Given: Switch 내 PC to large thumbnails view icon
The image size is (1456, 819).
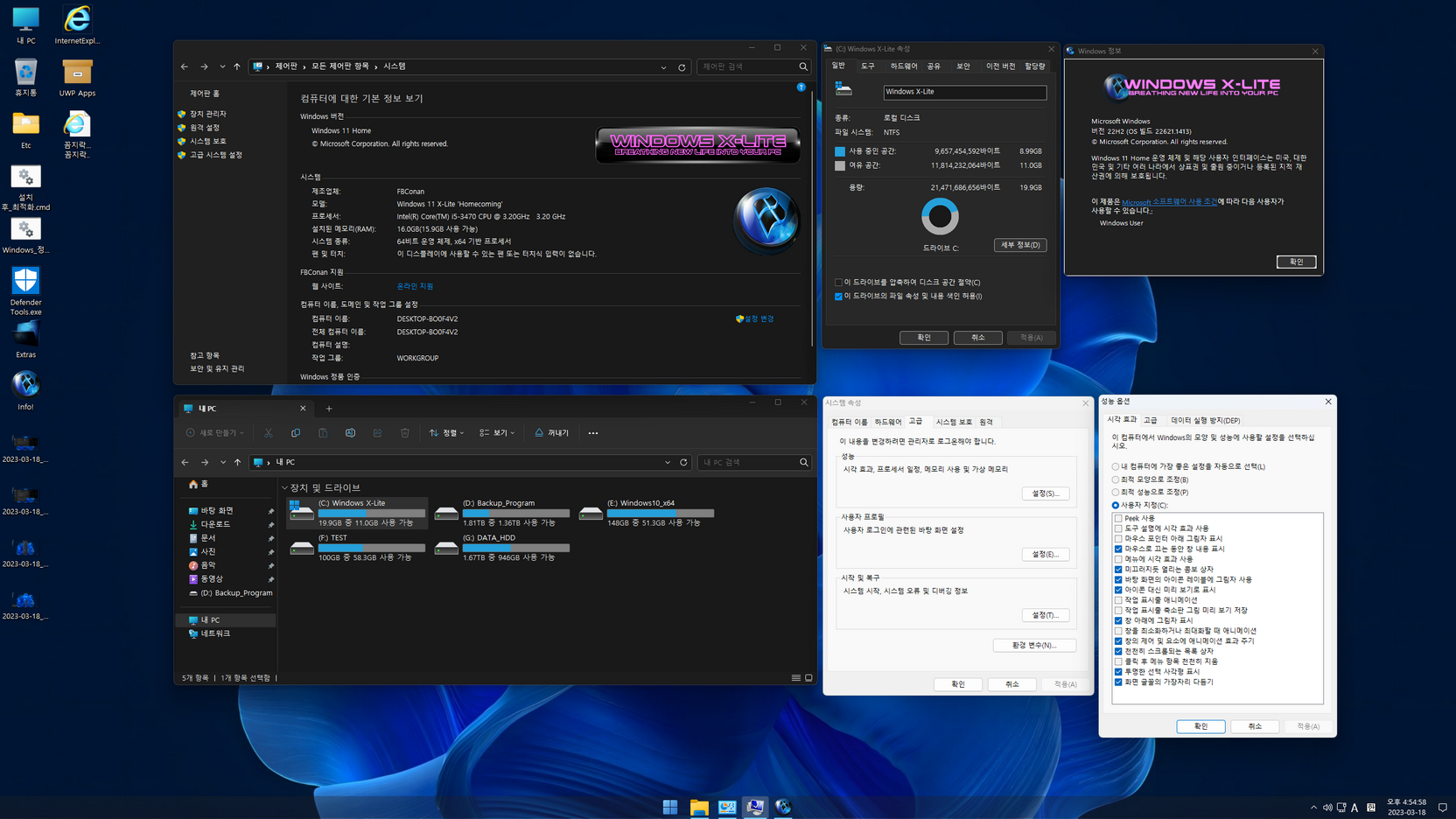Looking at the screenshot, I should click(x=808, y=678).
